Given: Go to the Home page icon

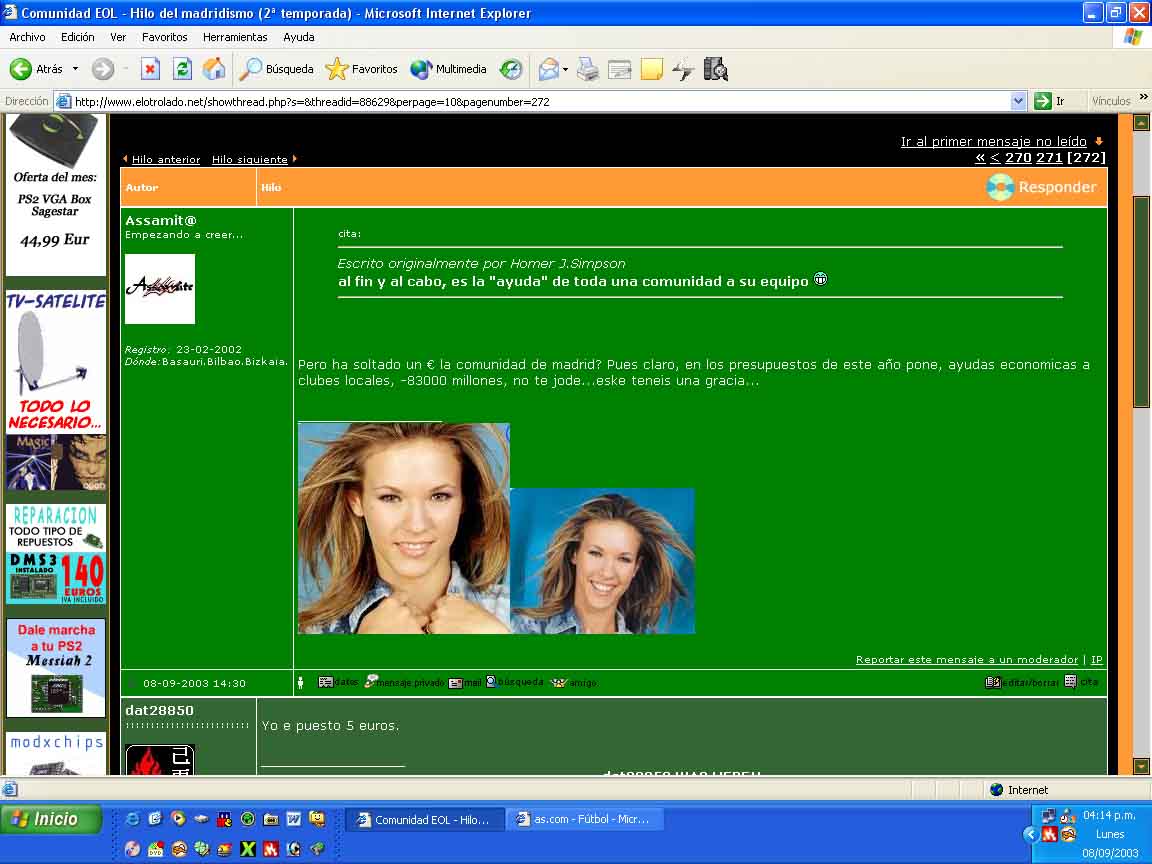Looking at the screenshot, I should pyautogui.click(x=214, y=69).
